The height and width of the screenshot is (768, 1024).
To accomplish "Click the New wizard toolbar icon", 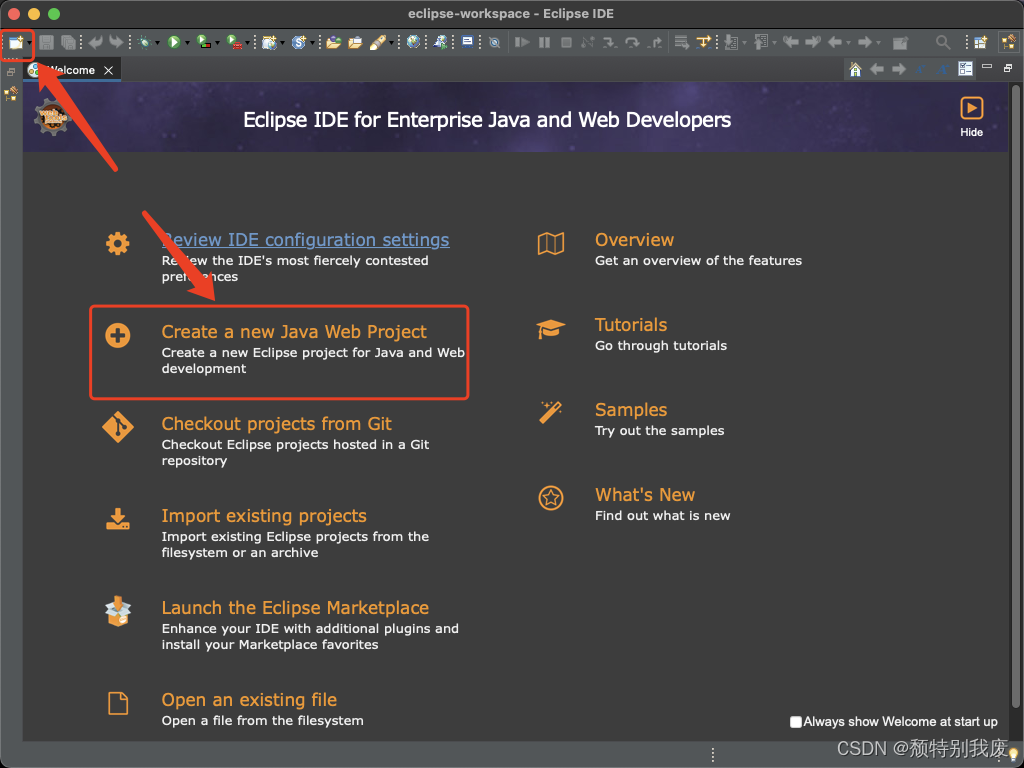I will (x=15, y=43).
